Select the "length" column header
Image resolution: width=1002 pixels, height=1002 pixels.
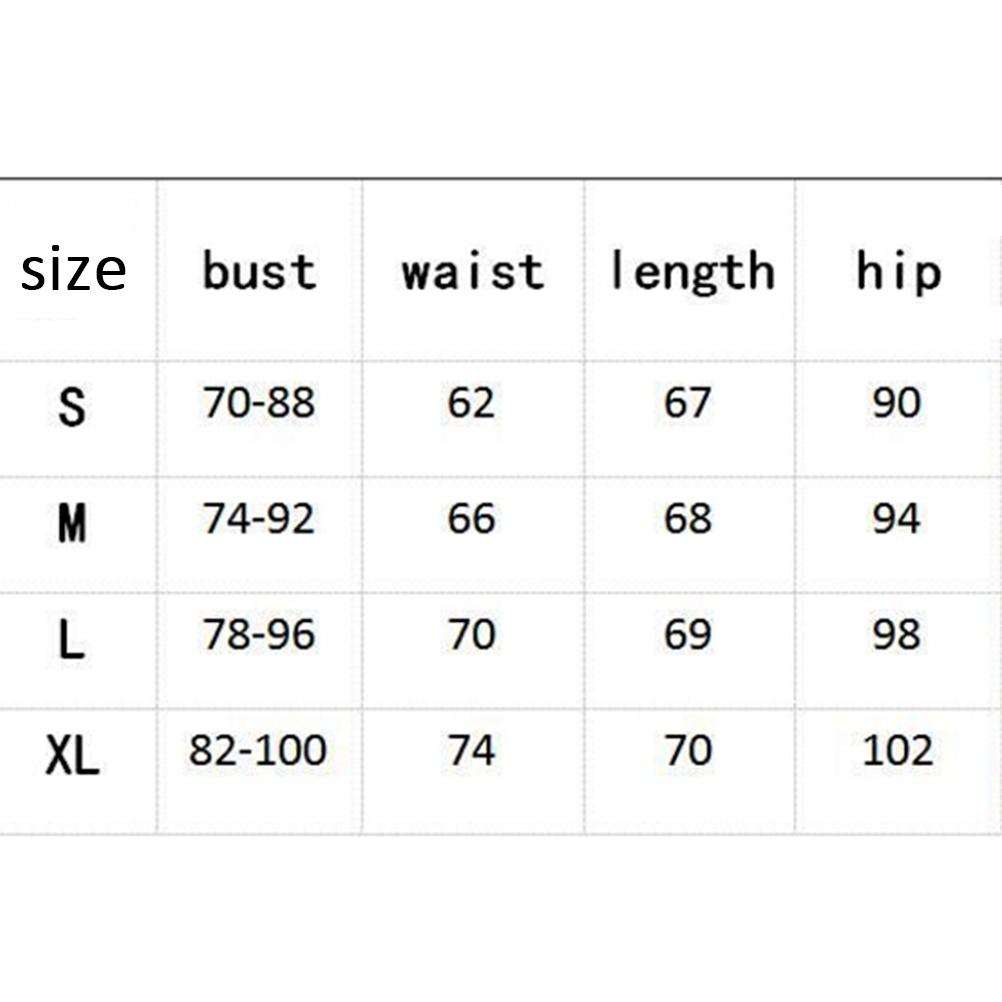click(x=692, y=271)
